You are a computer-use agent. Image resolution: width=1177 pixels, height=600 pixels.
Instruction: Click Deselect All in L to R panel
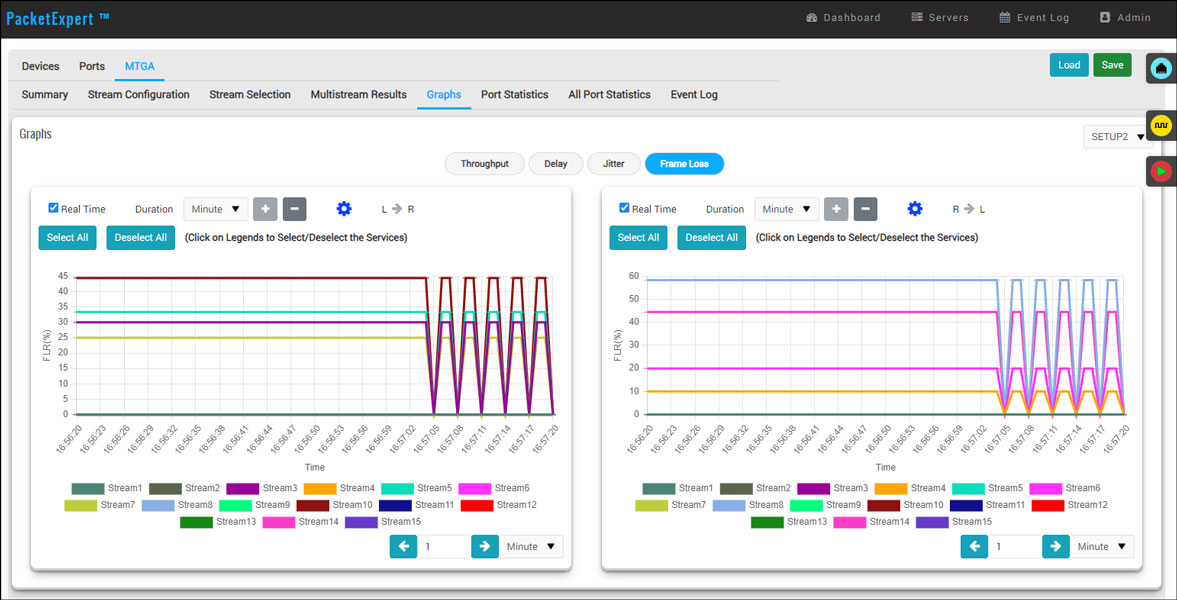click(x=140, y=237)
